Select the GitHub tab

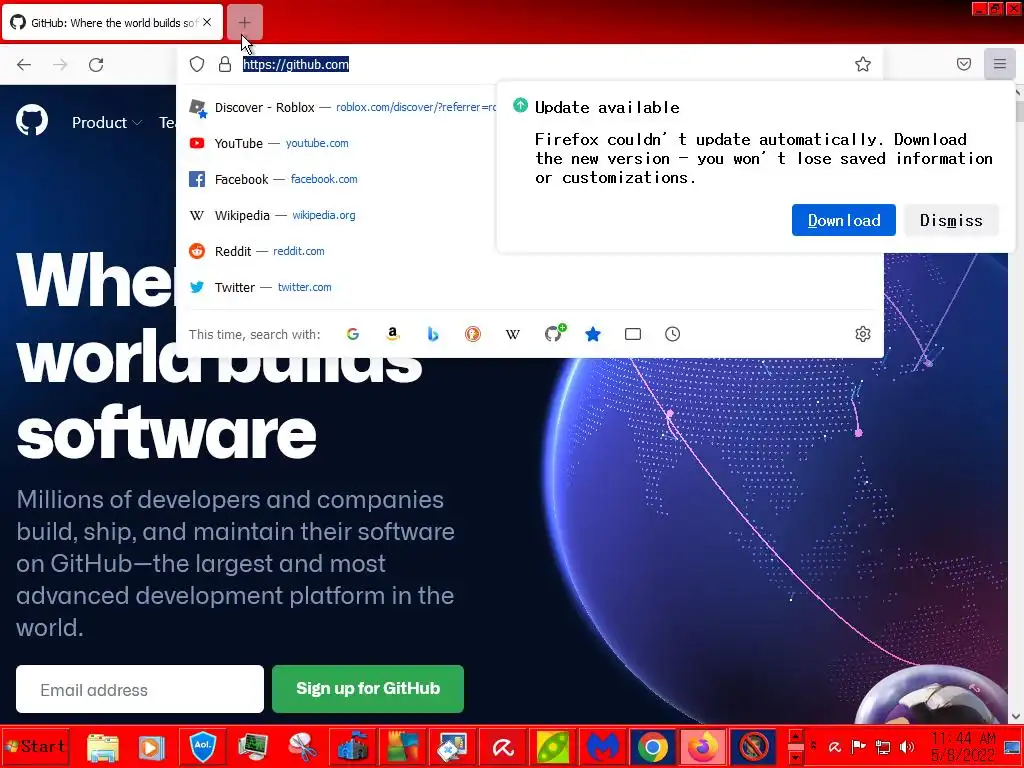pos(112,22)
